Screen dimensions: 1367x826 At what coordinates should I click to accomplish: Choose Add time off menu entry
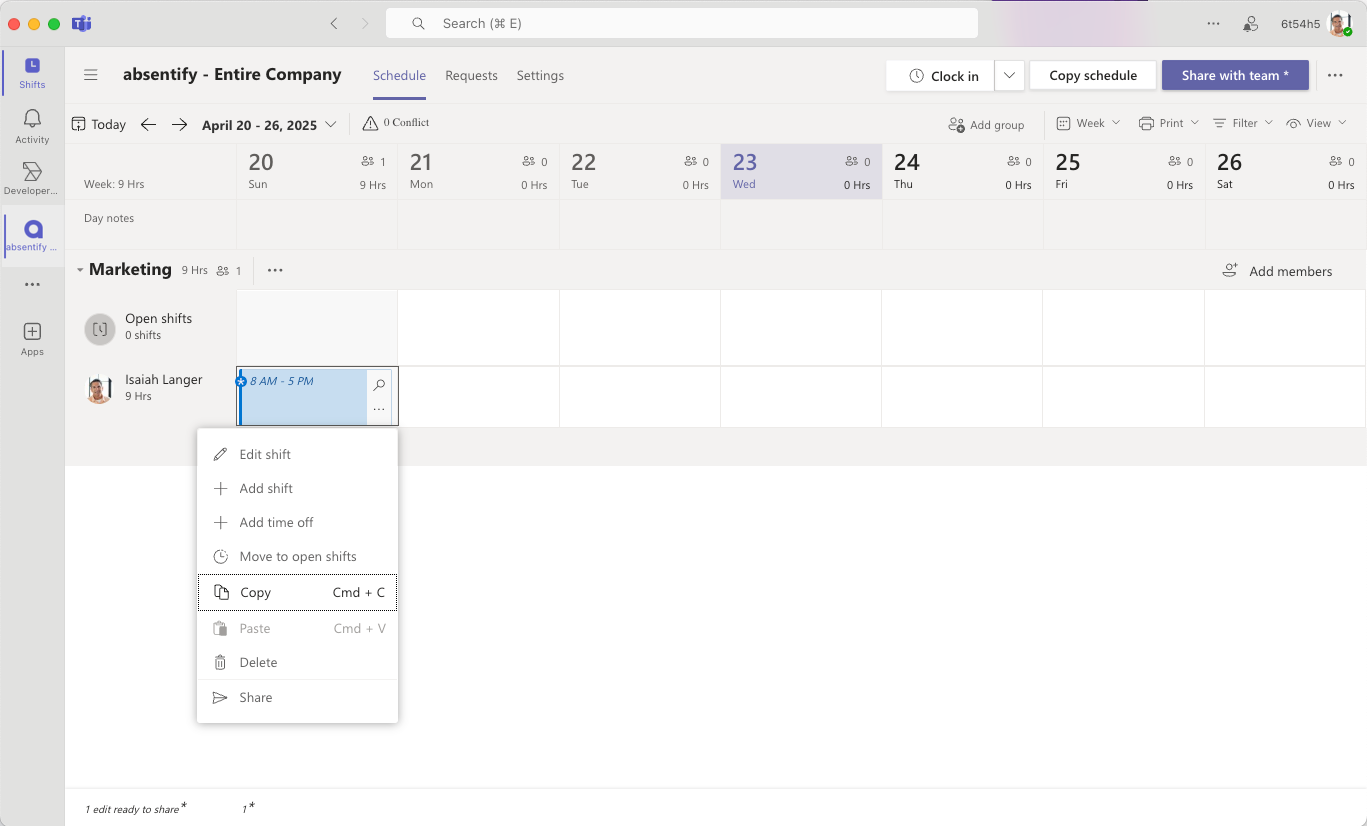[297, 522]
